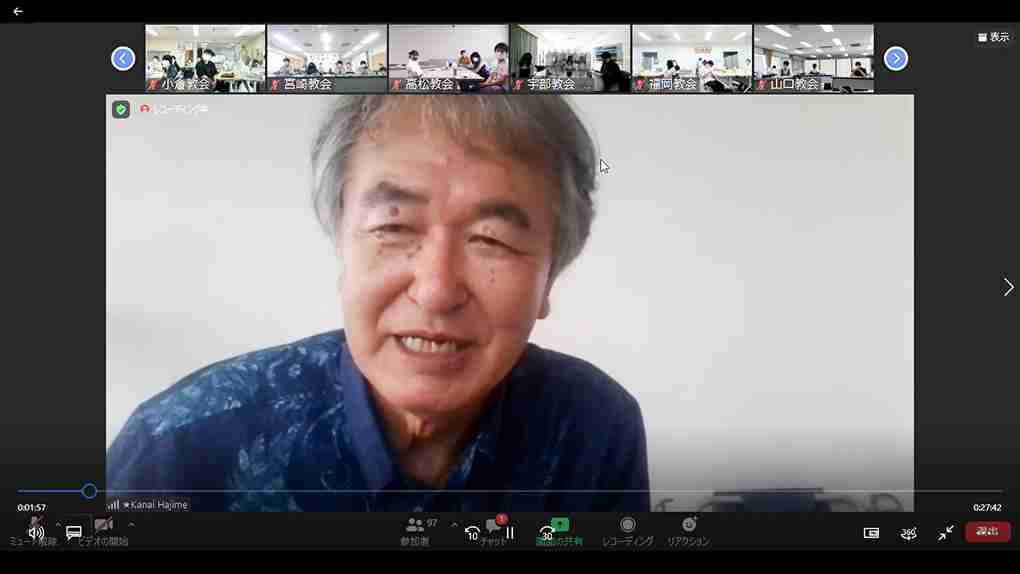Screen dimensions: 1020x574
Task: Toggle start video (ビデオの開始)
Action: (x=103, y=530)
